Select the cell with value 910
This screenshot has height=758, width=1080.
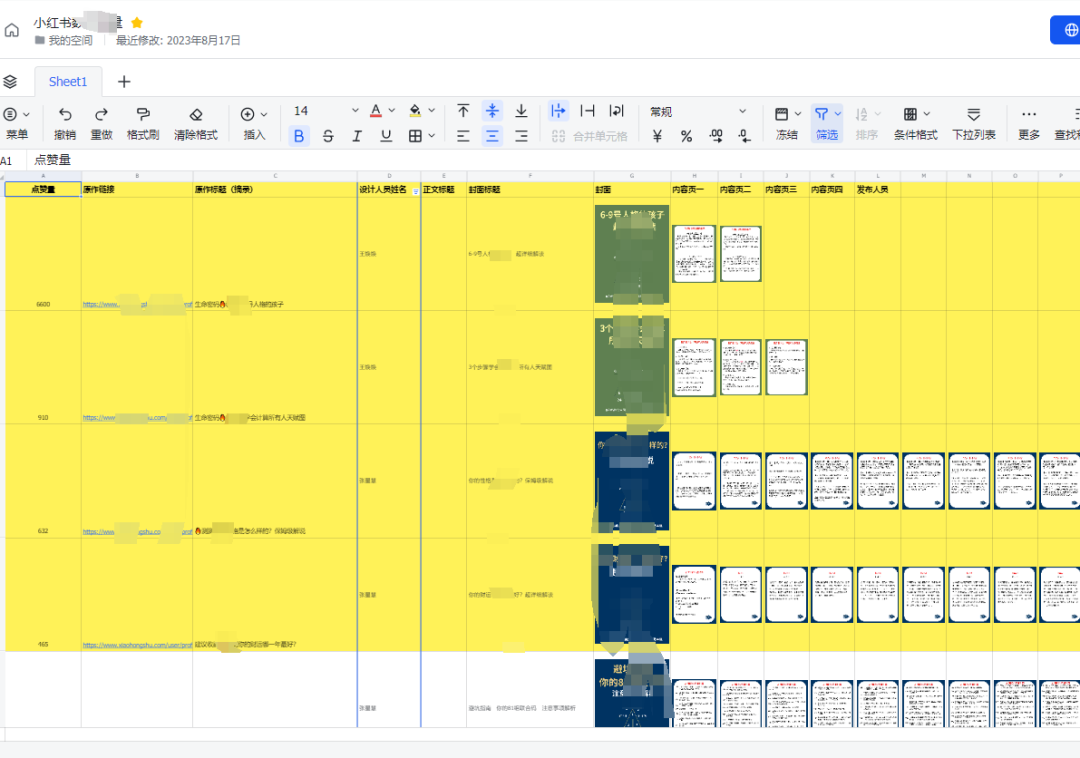tap(43, 367)
